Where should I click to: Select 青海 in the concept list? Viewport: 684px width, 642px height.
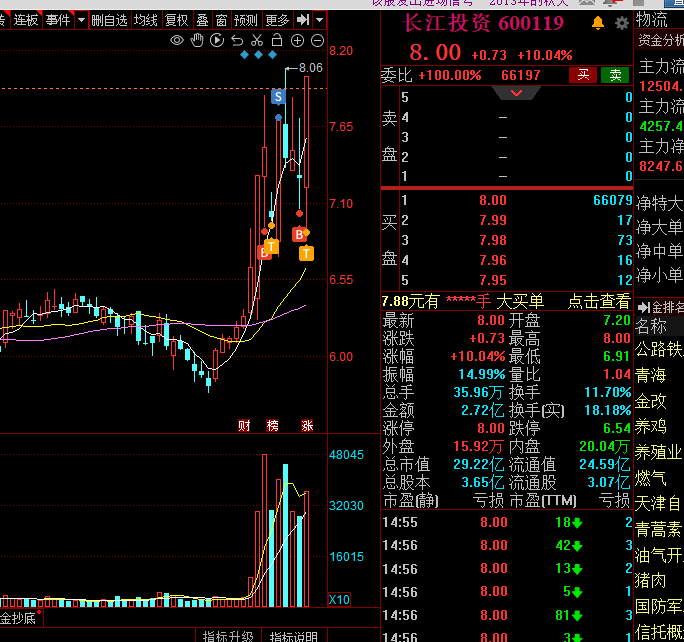coord(650,375)
